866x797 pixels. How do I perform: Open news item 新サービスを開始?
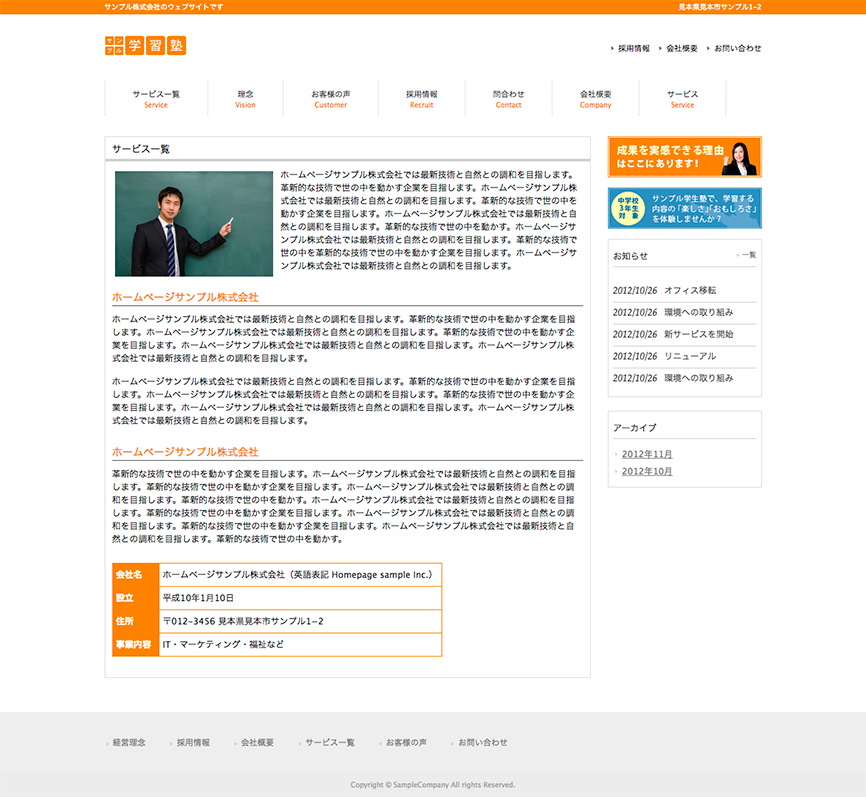click(x=699, y=335)
